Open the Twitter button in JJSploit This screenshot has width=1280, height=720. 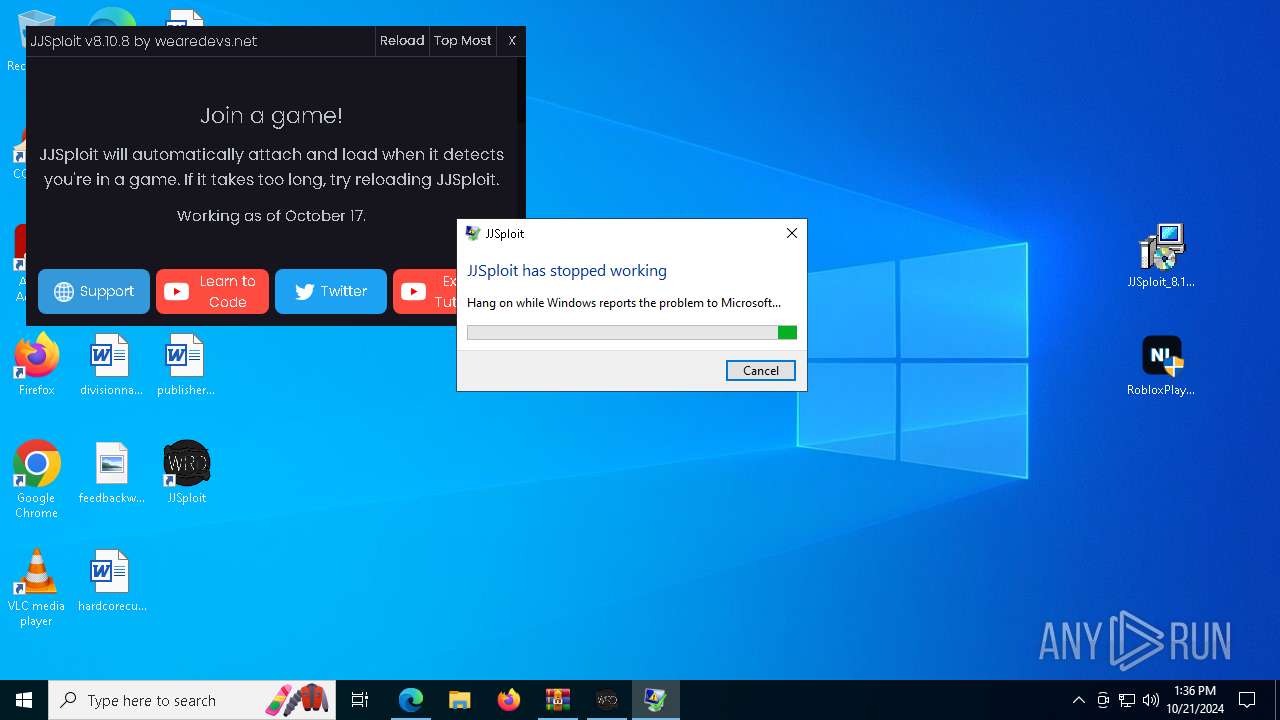coord(331,291)
